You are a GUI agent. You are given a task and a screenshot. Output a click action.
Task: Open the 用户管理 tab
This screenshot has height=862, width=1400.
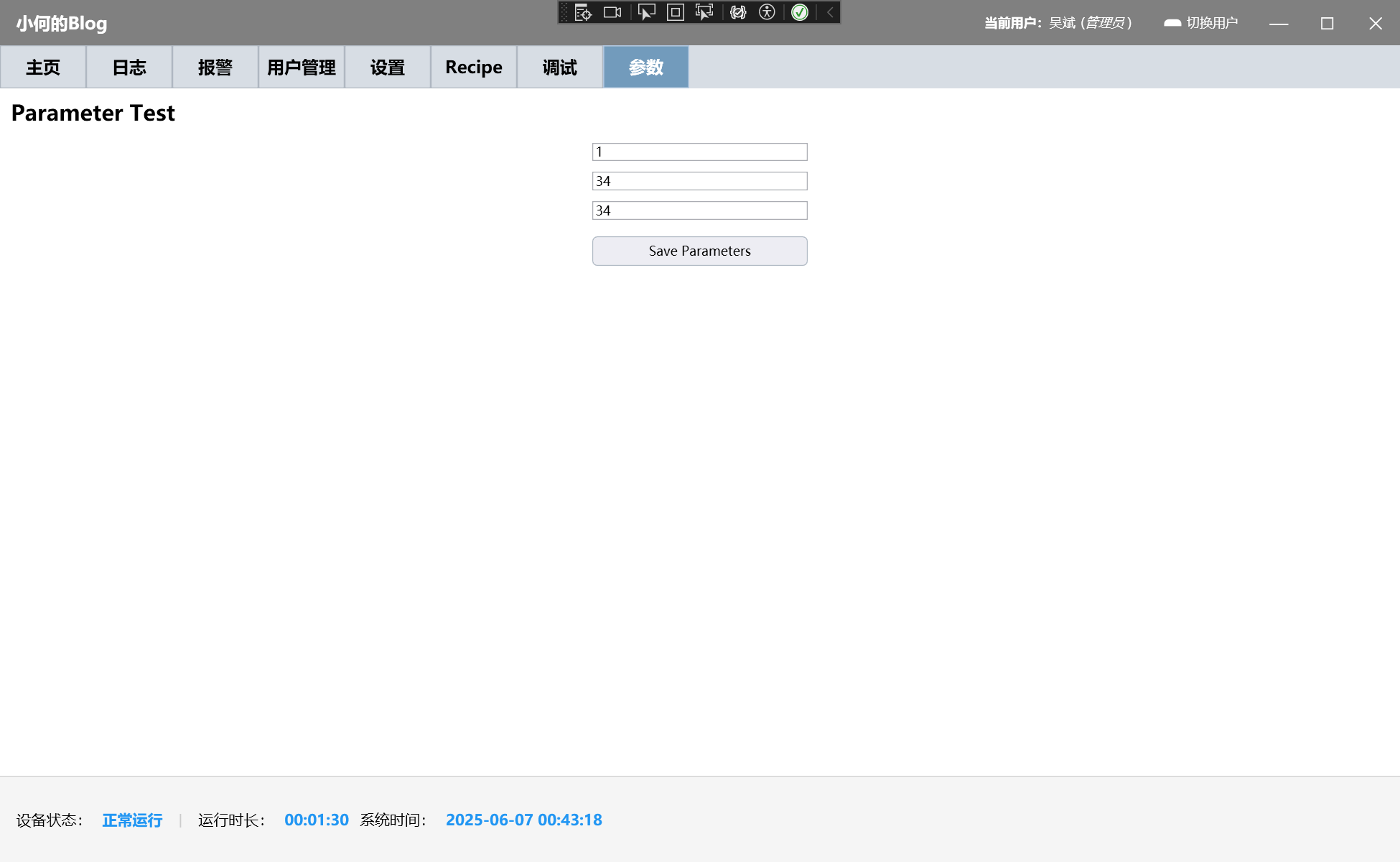[302, 68]
